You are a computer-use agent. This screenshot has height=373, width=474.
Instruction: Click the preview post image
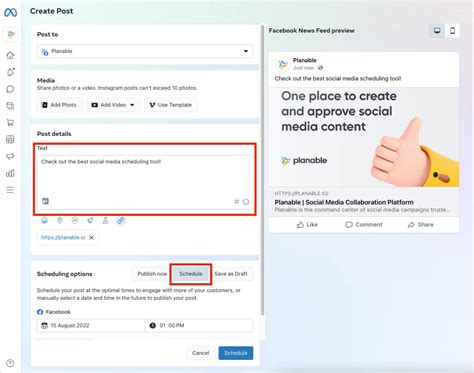pos(364,137)
